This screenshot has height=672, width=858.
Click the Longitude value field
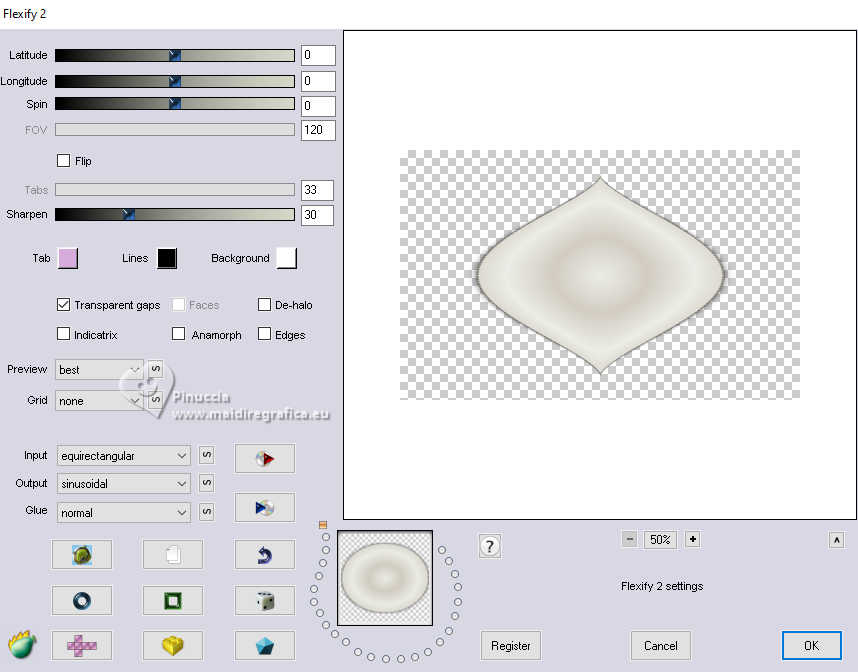coord(318,81)
